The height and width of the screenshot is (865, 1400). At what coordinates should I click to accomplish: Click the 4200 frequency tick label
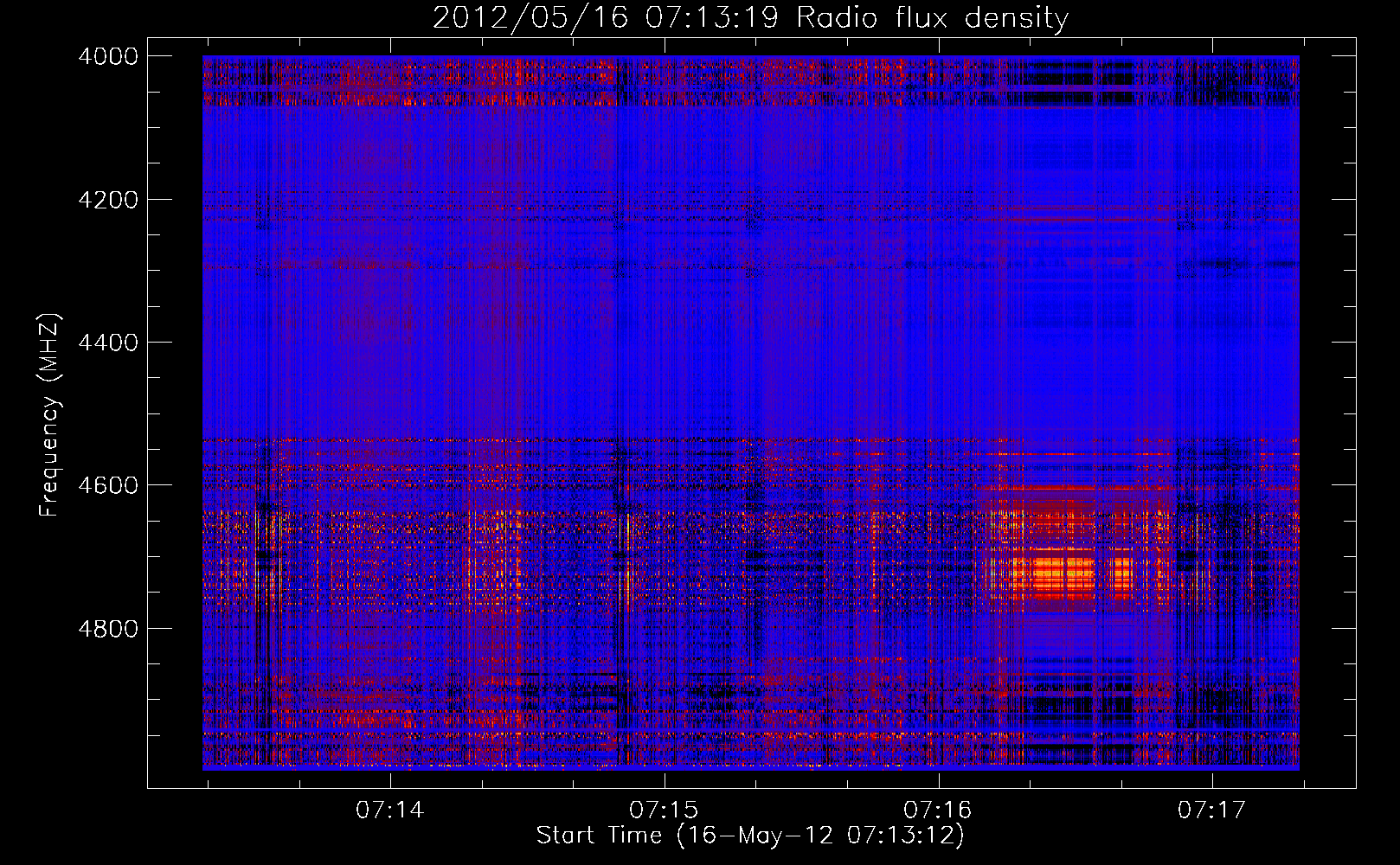point(108,200)
